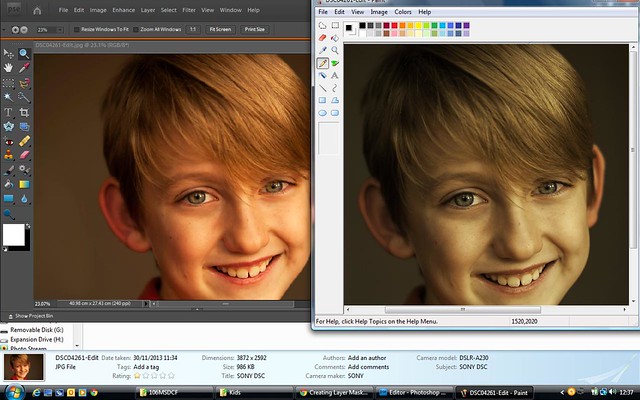
Task: Select the Zoom tool in Photoshop Elements toolbox
Action: [23, 53]
